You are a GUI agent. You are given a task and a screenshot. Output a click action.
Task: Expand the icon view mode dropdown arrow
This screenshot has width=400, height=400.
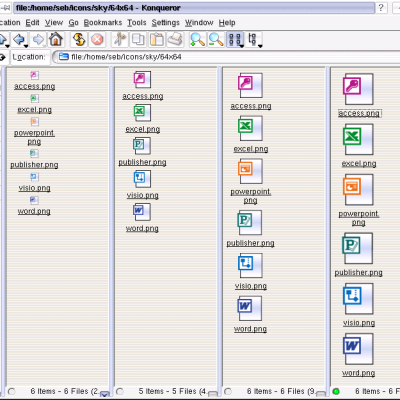click(242, 46)
